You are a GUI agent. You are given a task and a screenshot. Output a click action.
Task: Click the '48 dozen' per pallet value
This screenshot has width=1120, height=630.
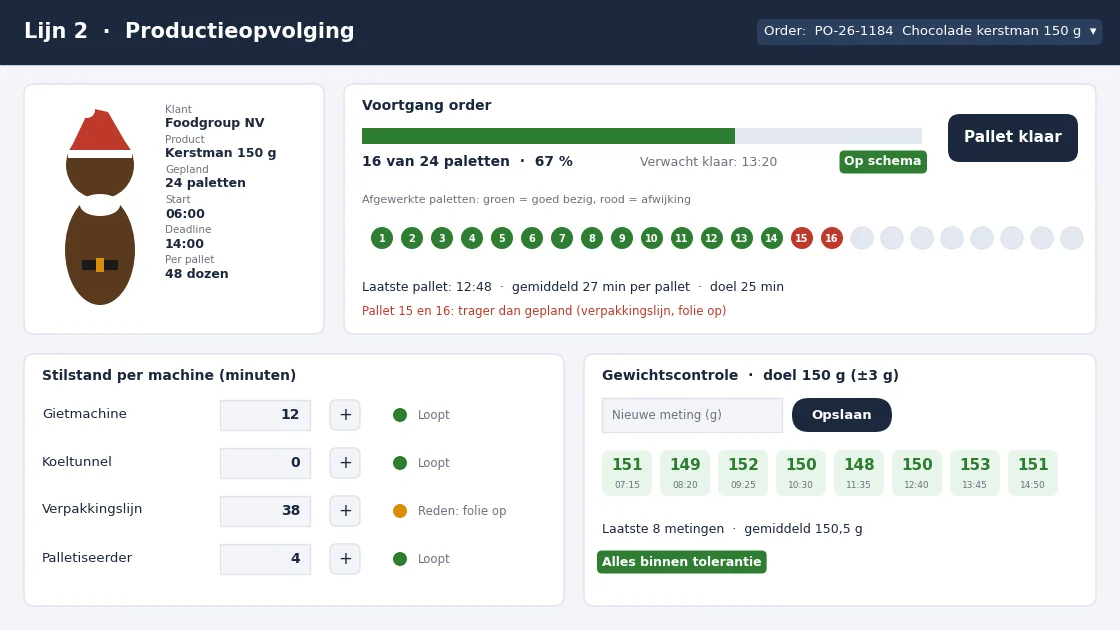196,274
